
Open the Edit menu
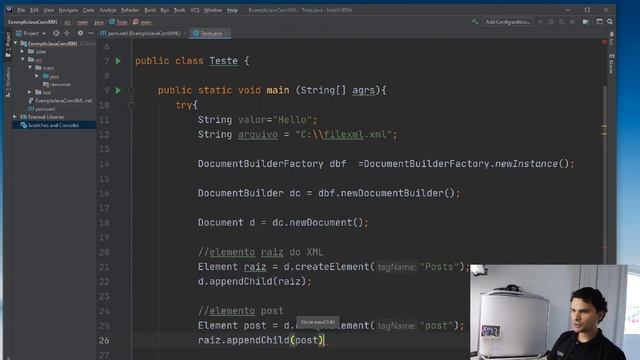[34, 10]
